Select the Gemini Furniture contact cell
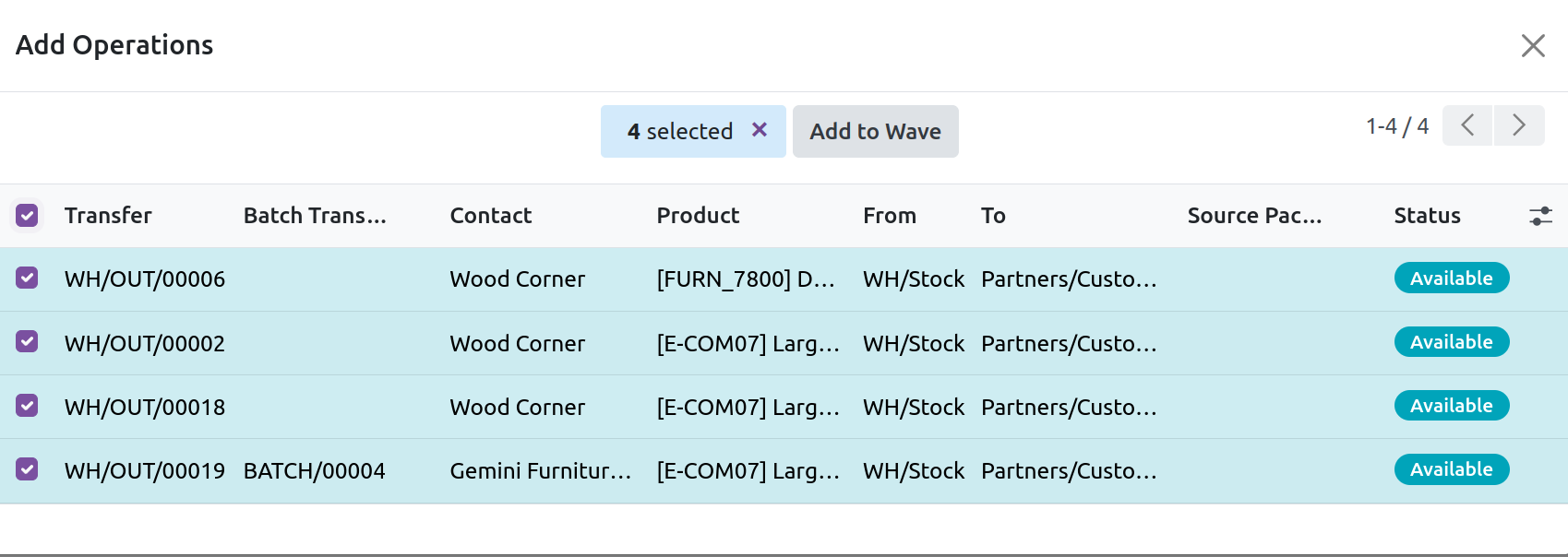The image size is (1568, 557). click(541, 471)
